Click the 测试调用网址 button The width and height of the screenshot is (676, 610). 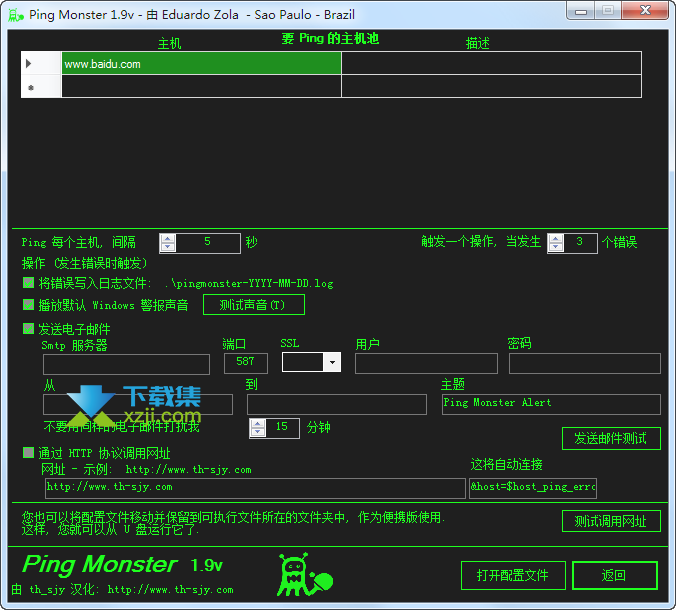611,521
